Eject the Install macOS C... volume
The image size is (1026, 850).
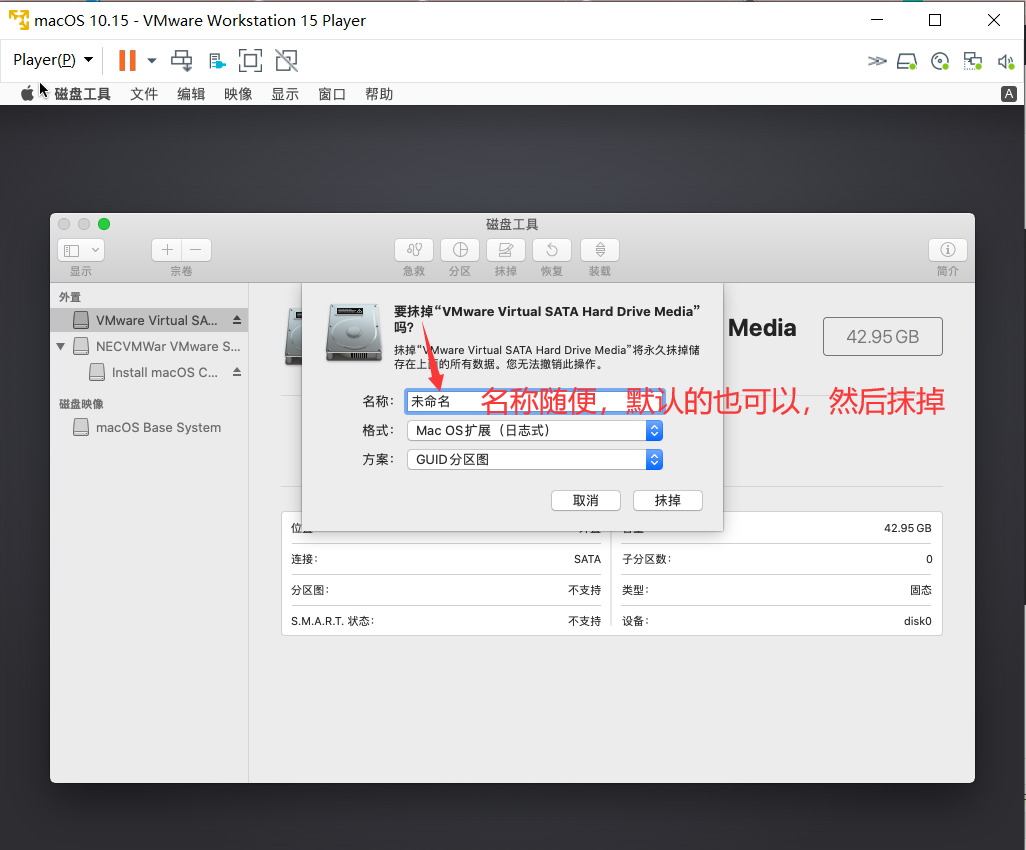[x=237, y=372]
